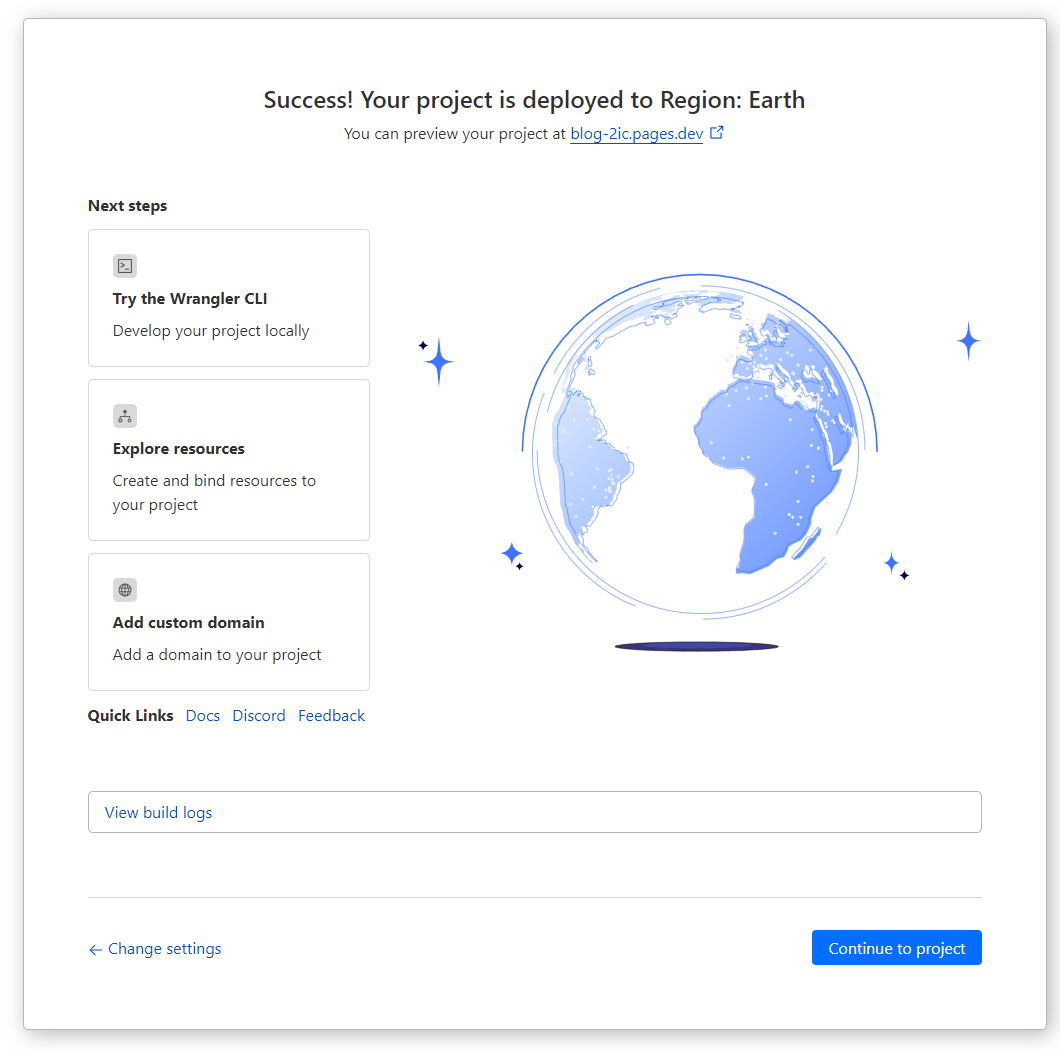
Task: Select the Explore resources card
Action: 228,459
